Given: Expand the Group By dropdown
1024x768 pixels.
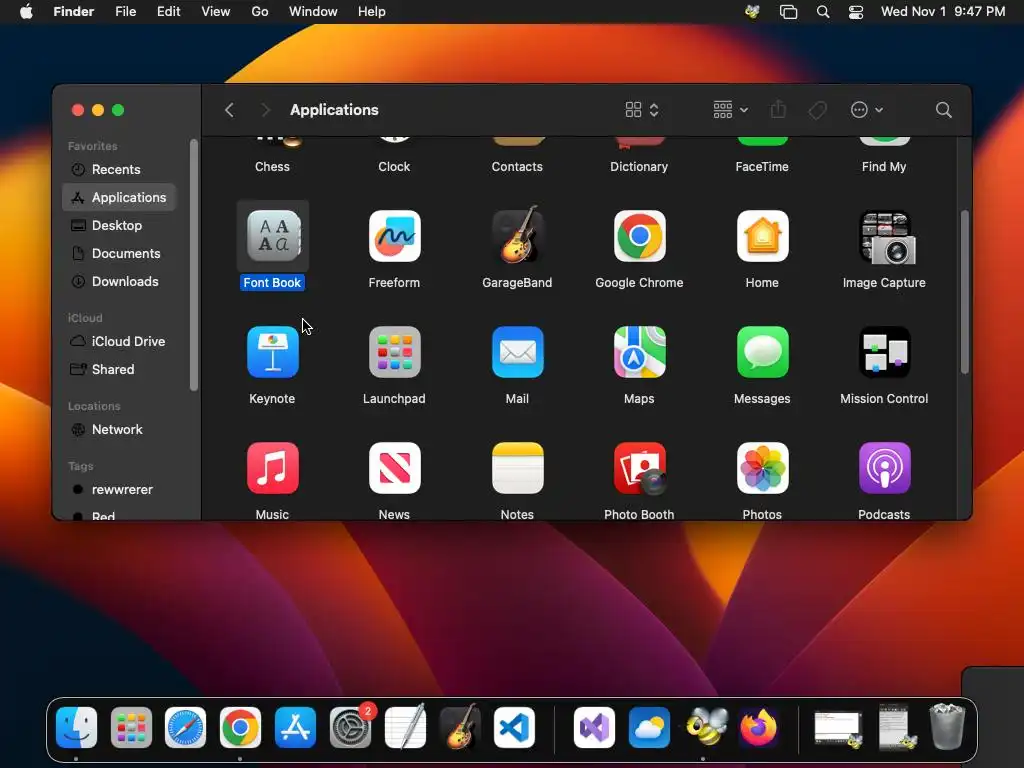Looking at the screenshot, I should click(730, 110).
